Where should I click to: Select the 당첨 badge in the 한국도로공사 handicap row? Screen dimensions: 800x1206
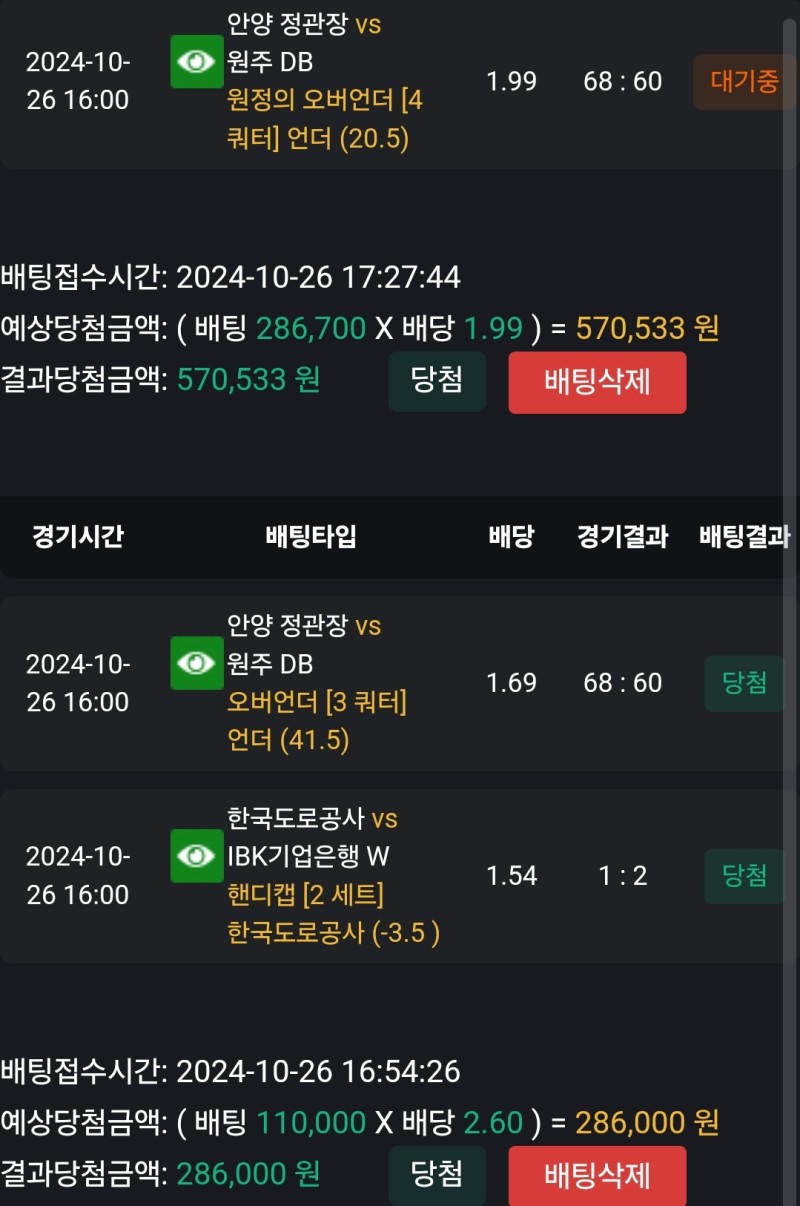click(744, 876)
